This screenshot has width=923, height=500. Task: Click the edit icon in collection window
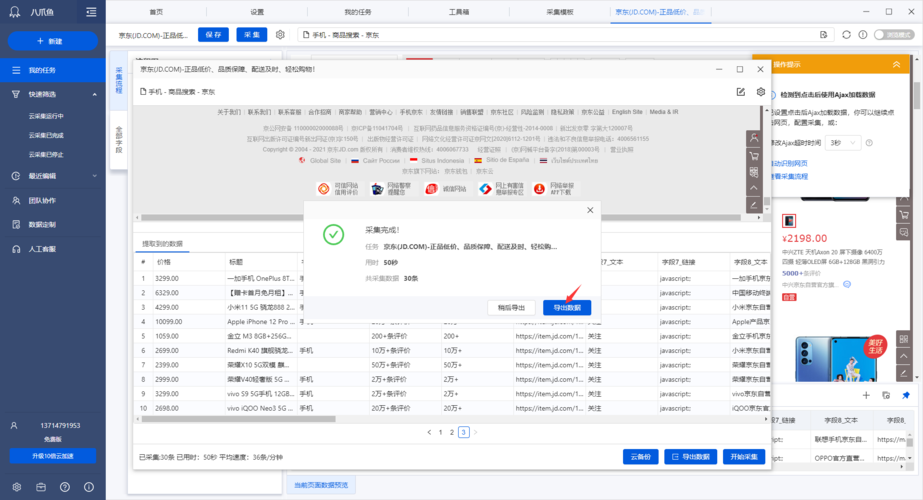tap(741, 92)
